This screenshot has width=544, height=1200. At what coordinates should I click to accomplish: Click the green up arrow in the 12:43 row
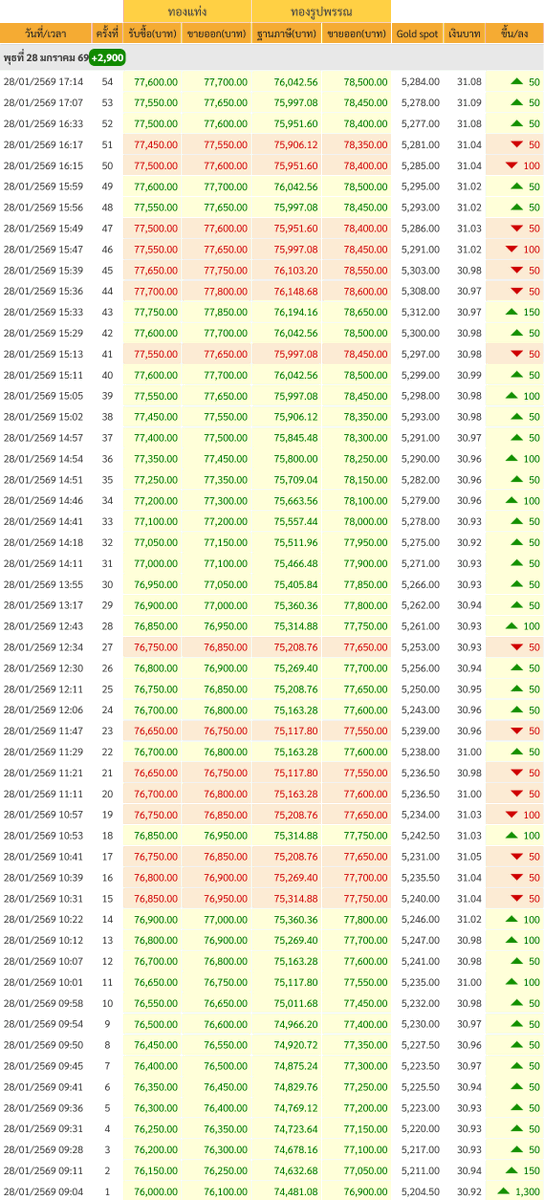(x=512, y=626)
